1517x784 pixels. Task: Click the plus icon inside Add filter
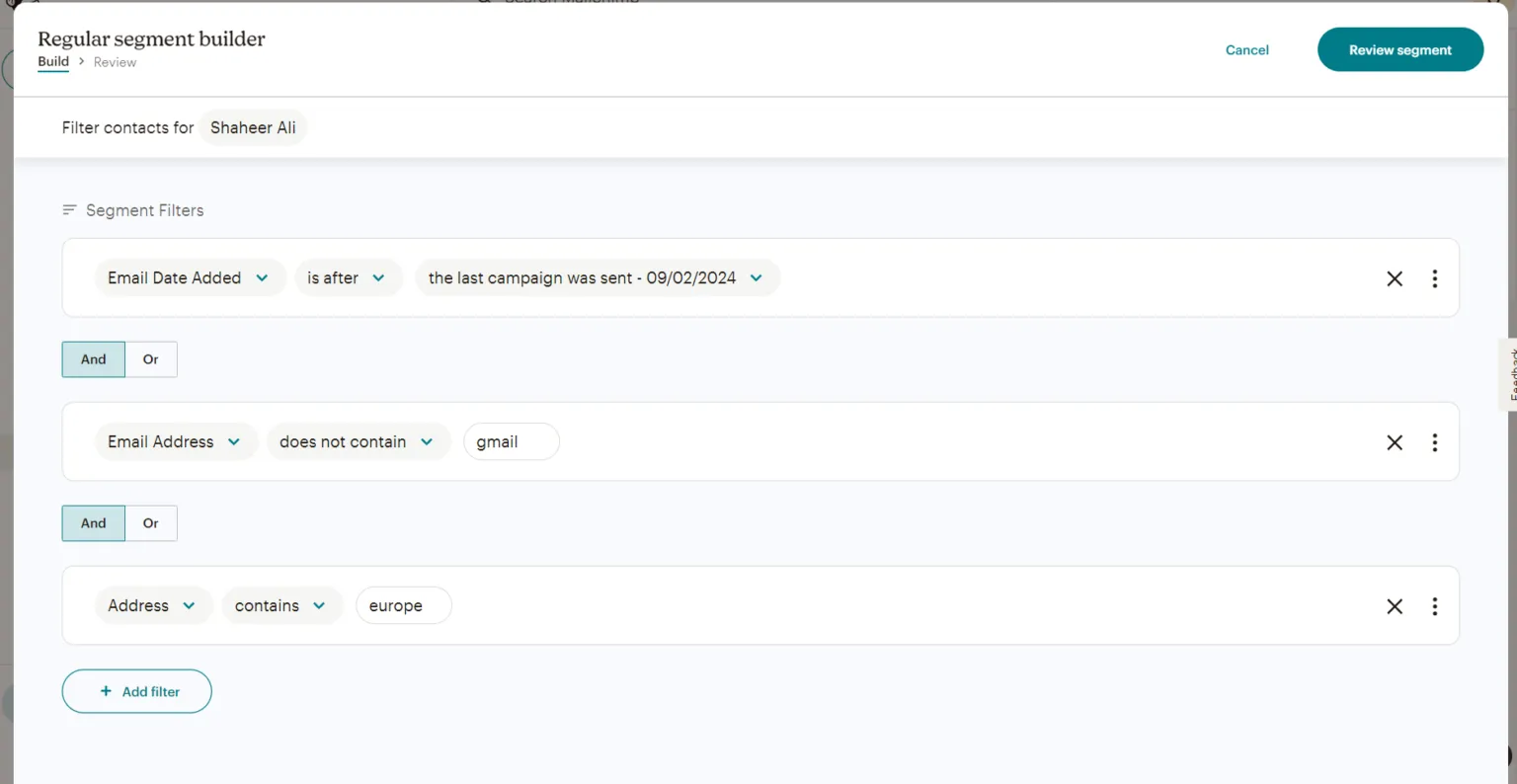click(x=104, y=691)
